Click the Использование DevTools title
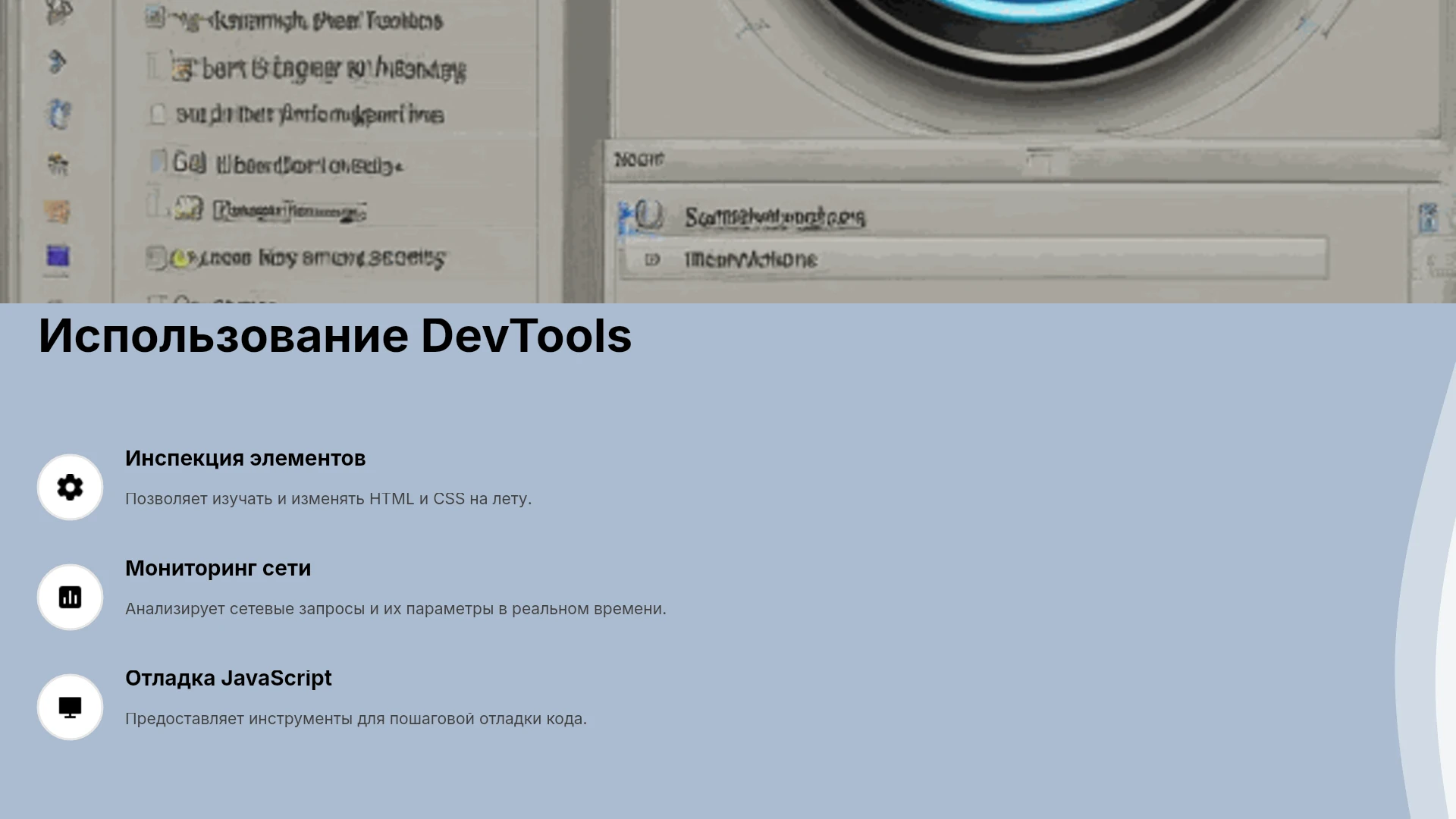Image resolution: width=1456 pixels, height=819 pixels. click(334, 336)
